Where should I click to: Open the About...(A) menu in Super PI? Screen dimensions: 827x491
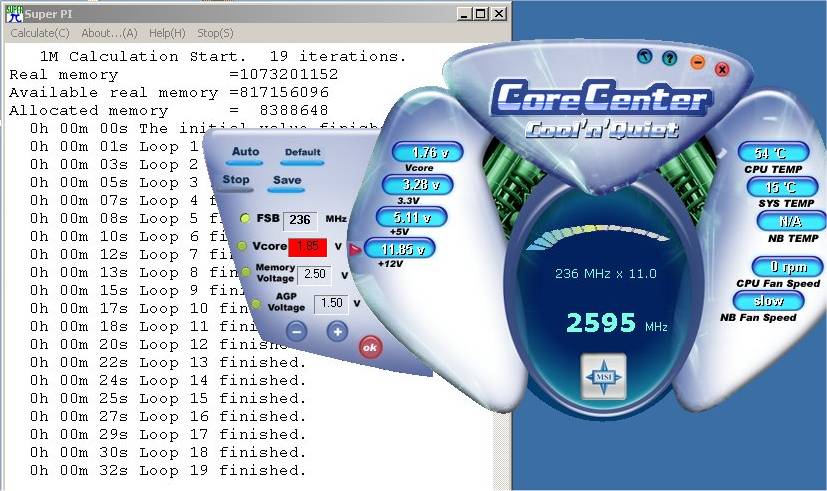point(109,33)
